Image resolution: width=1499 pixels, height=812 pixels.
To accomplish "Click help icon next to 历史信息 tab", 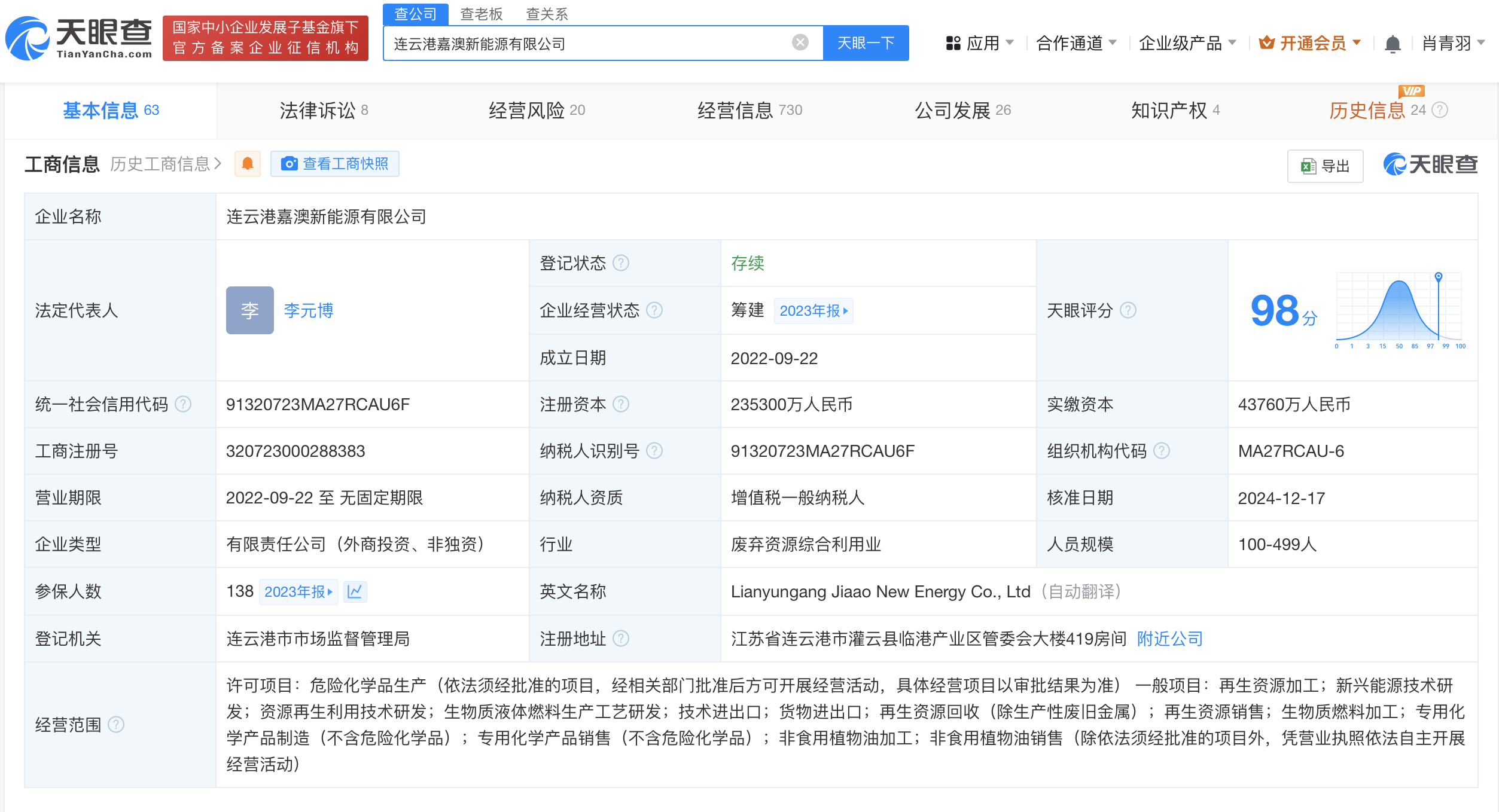I will click(1440, 110).
